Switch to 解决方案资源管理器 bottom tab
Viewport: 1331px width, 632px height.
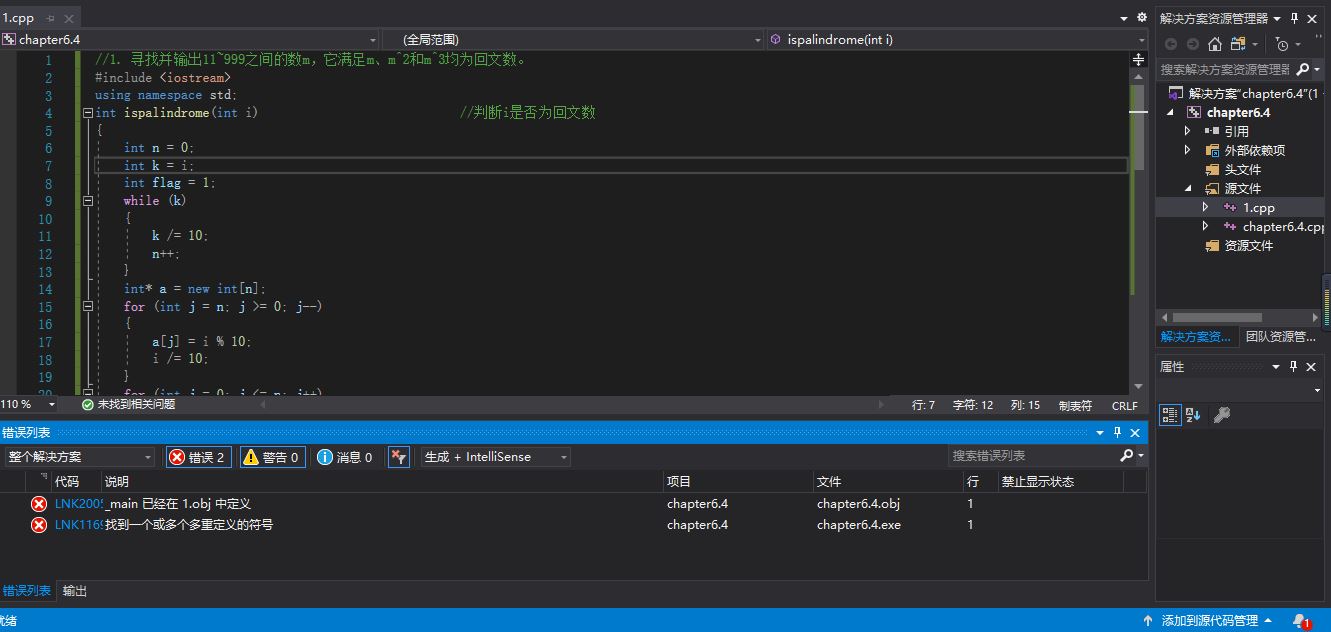(x=1196, y=337)
